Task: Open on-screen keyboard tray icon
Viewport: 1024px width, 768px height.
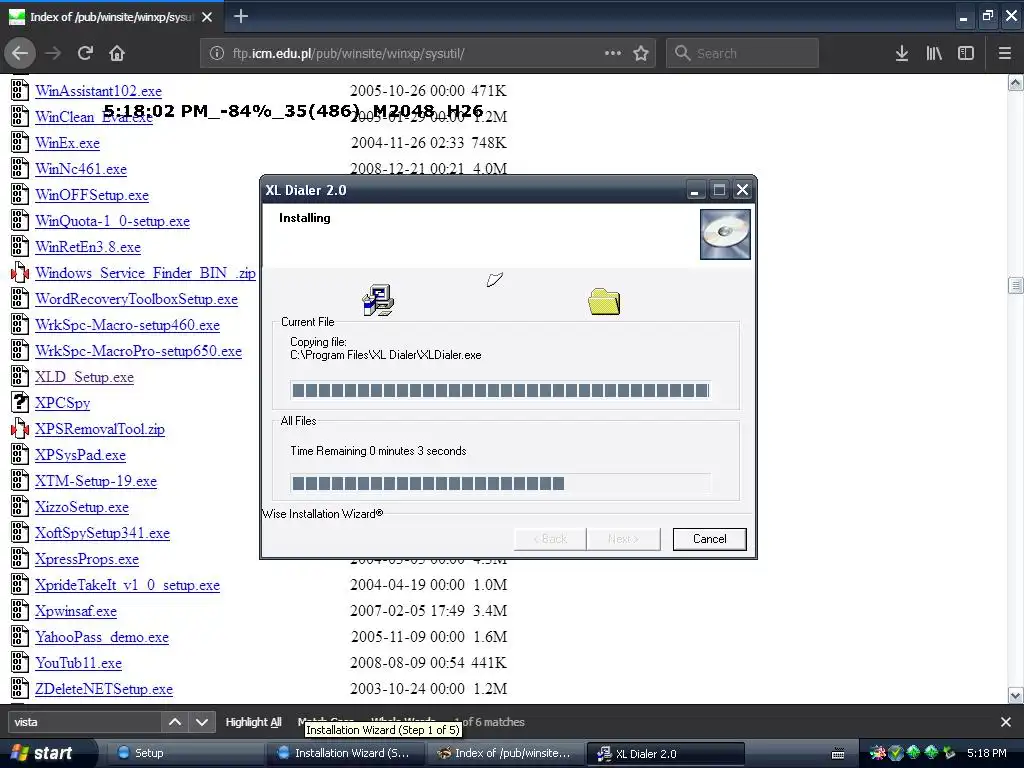Action: [x=838, y=754]
